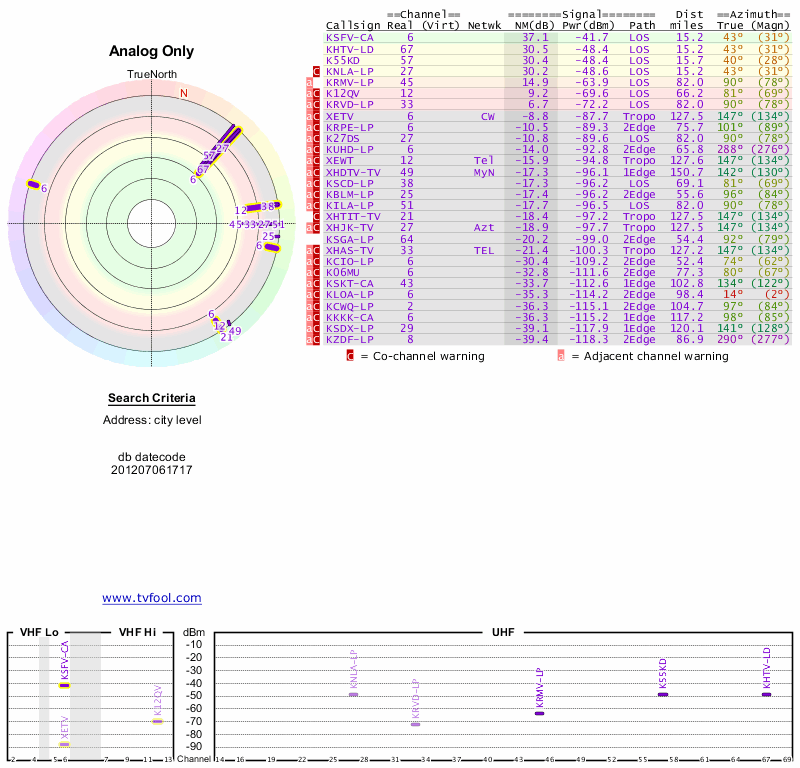The image size is (800, 768).
Task: Select the KZDF-LP callsign
Action: pyautogui.click(x=349, y=339)
